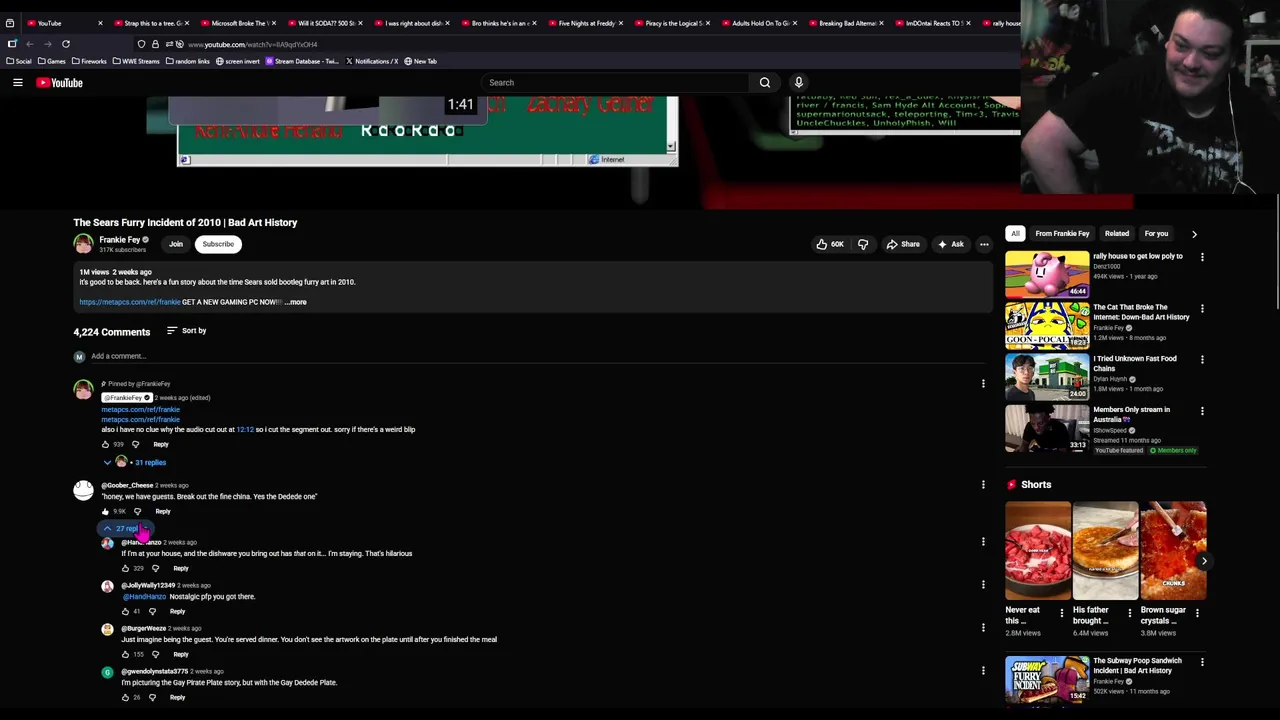
Task: Dislike HandHanzo's reply
Action: pos(155,568)
